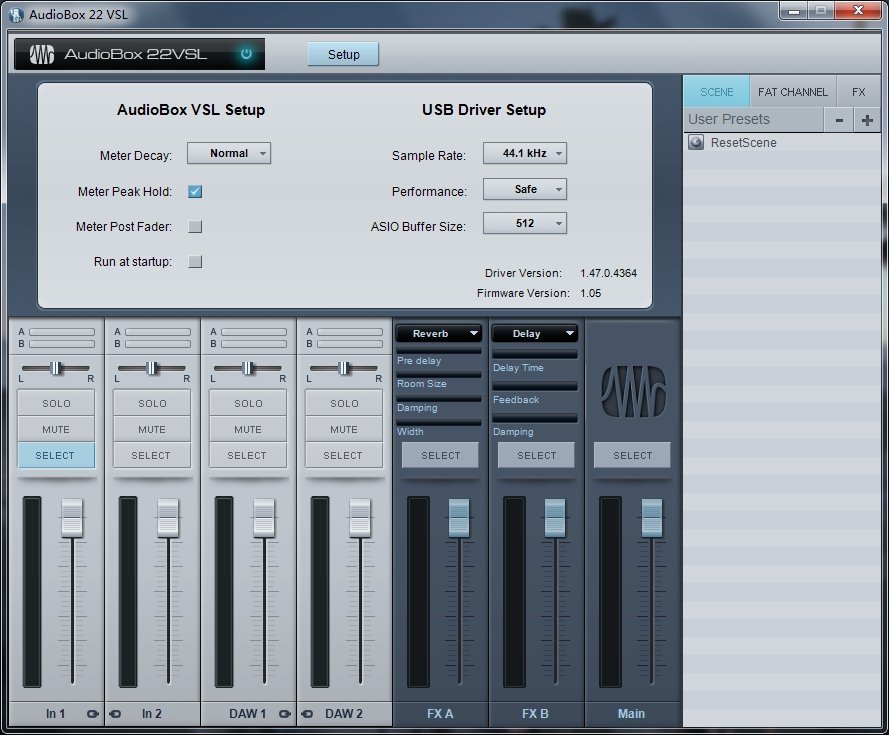This screenshot has width=889, height=735.
Task: Click the DAW 2 volume fader handle
Action: (360, 518)
